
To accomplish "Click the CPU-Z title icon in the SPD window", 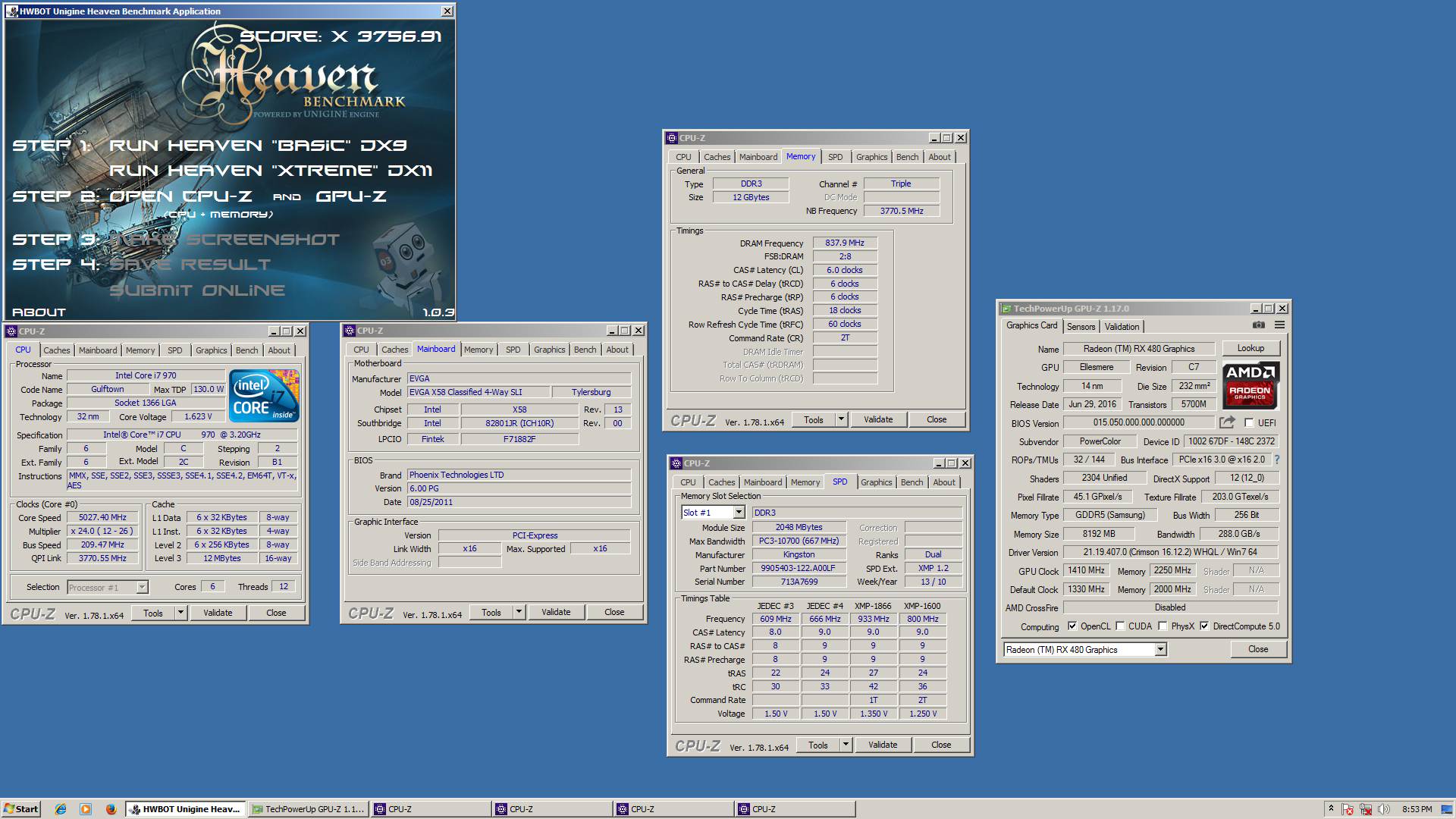I will pos(676,463).
